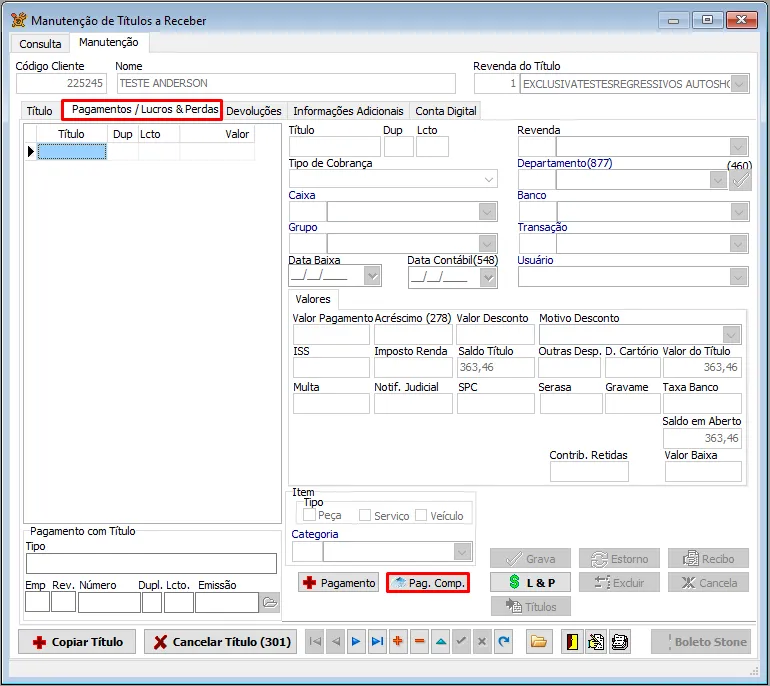The width and height of the screenshot is (770, 686).
Task: Expand the Transação dropdown
Action: [x=739, y=244]
